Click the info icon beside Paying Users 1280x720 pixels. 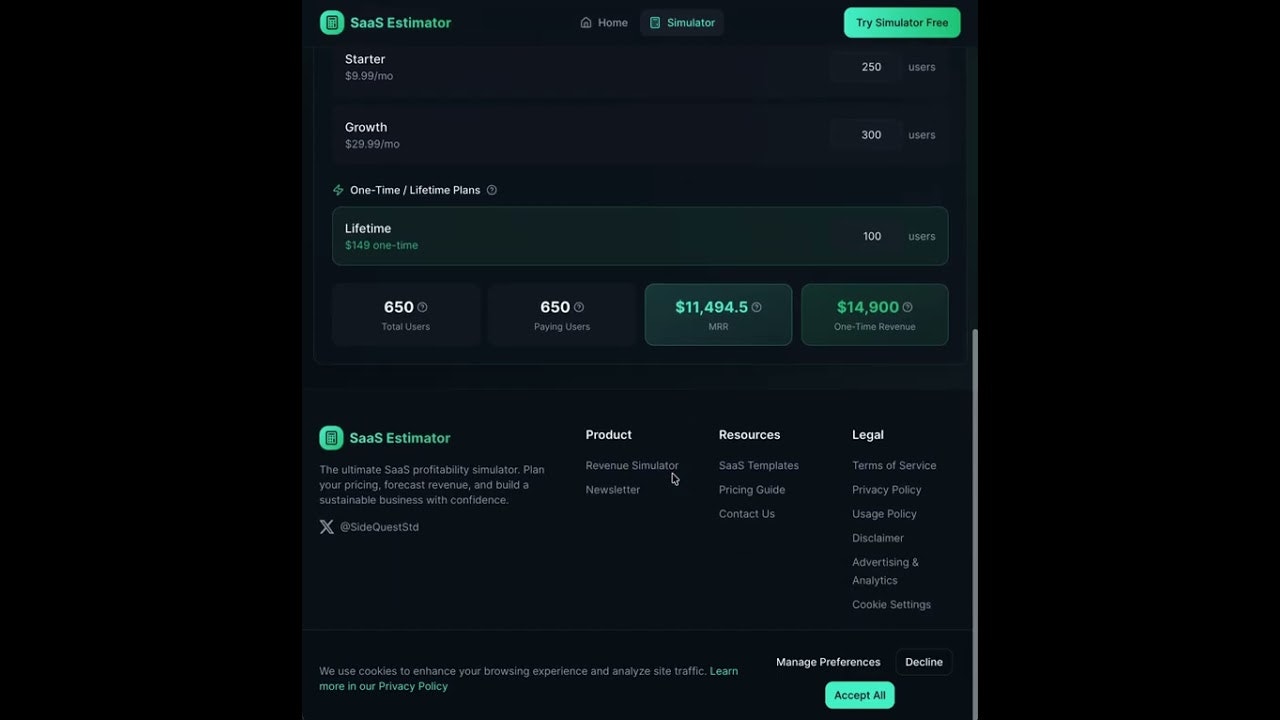pyautogui.click(x=577, y=306)
